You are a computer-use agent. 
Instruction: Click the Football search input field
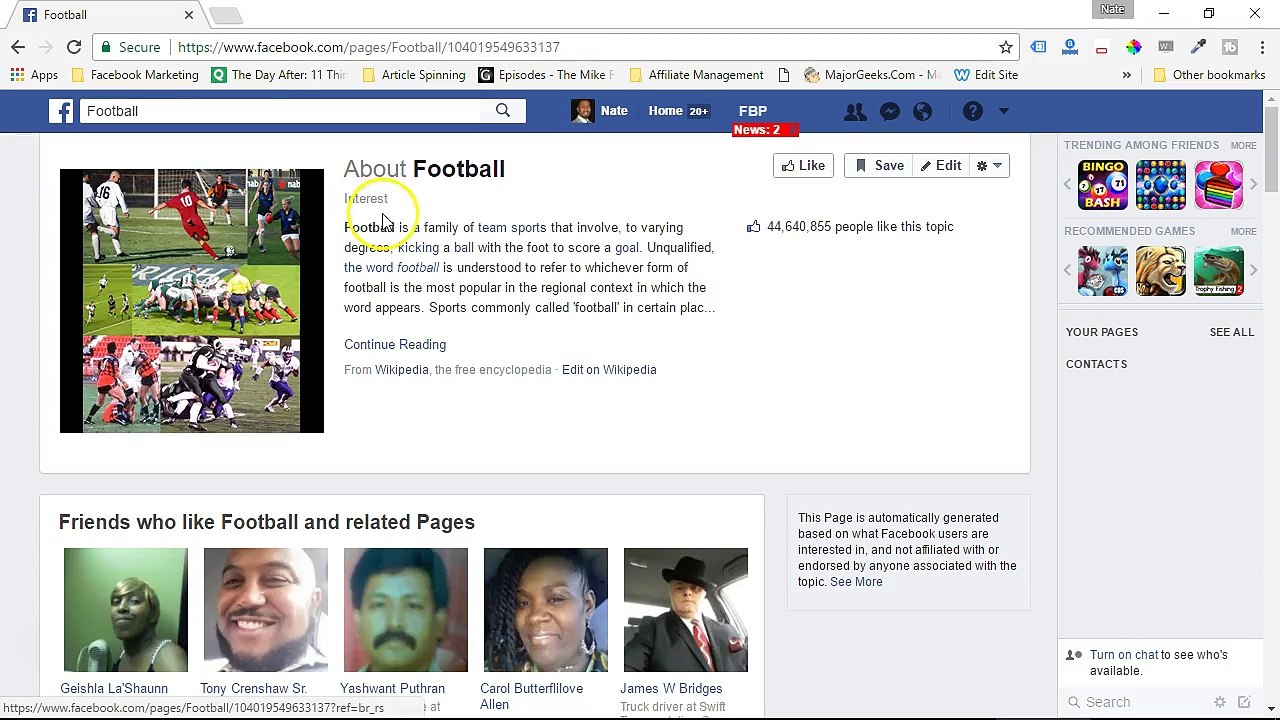pos(280,111)
